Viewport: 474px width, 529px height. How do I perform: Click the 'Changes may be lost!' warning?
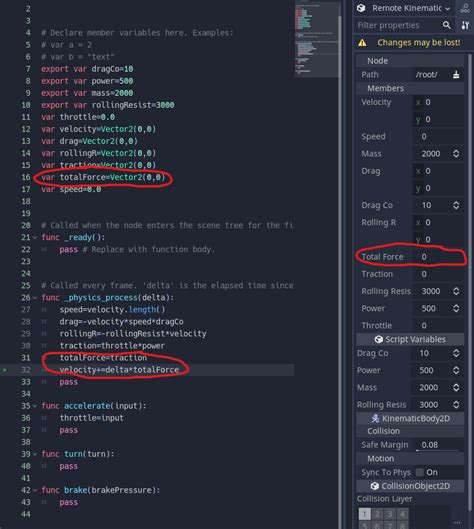(418, 43)
